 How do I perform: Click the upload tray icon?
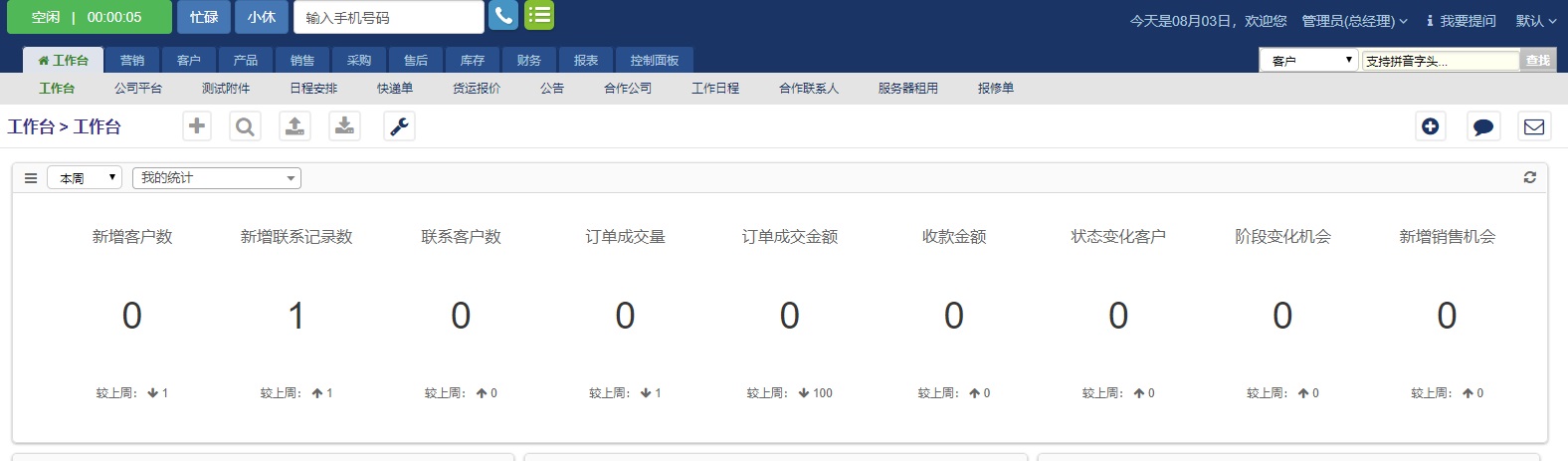(294, 126)
